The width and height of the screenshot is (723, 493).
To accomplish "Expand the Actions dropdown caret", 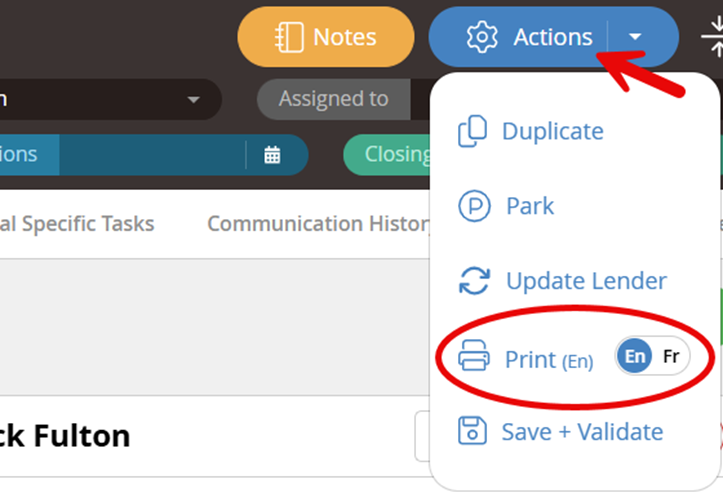I will [x=635, y=36].
